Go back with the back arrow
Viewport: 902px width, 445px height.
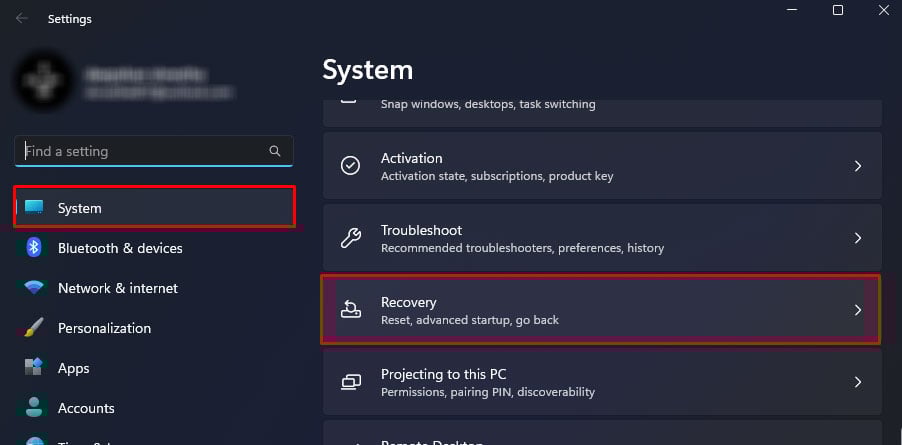21,18
